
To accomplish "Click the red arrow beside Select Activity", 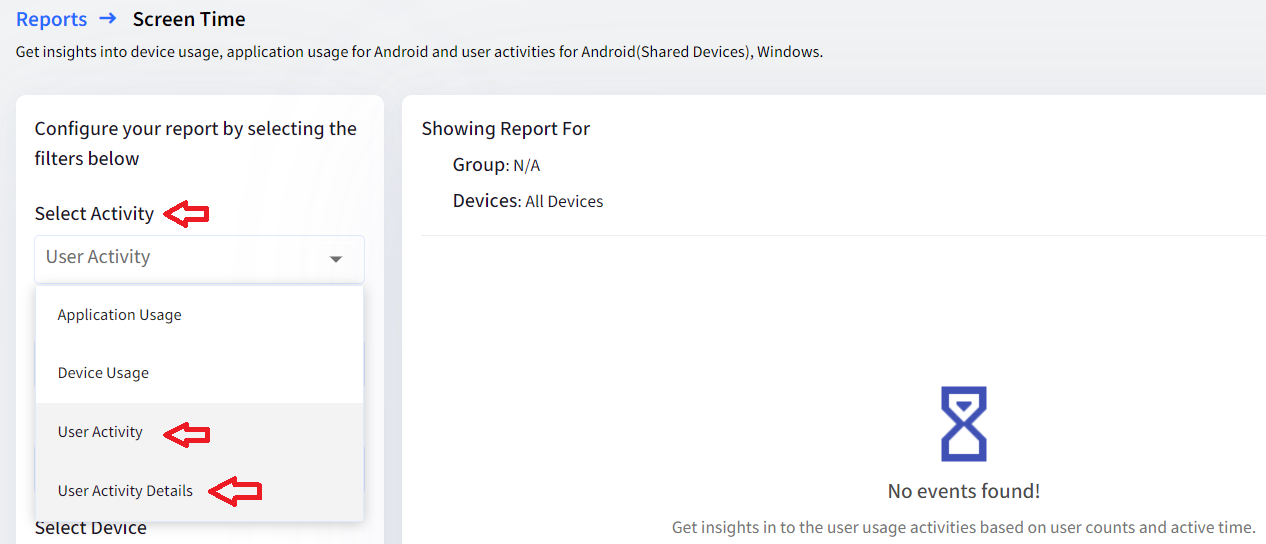I will (186, 213).
